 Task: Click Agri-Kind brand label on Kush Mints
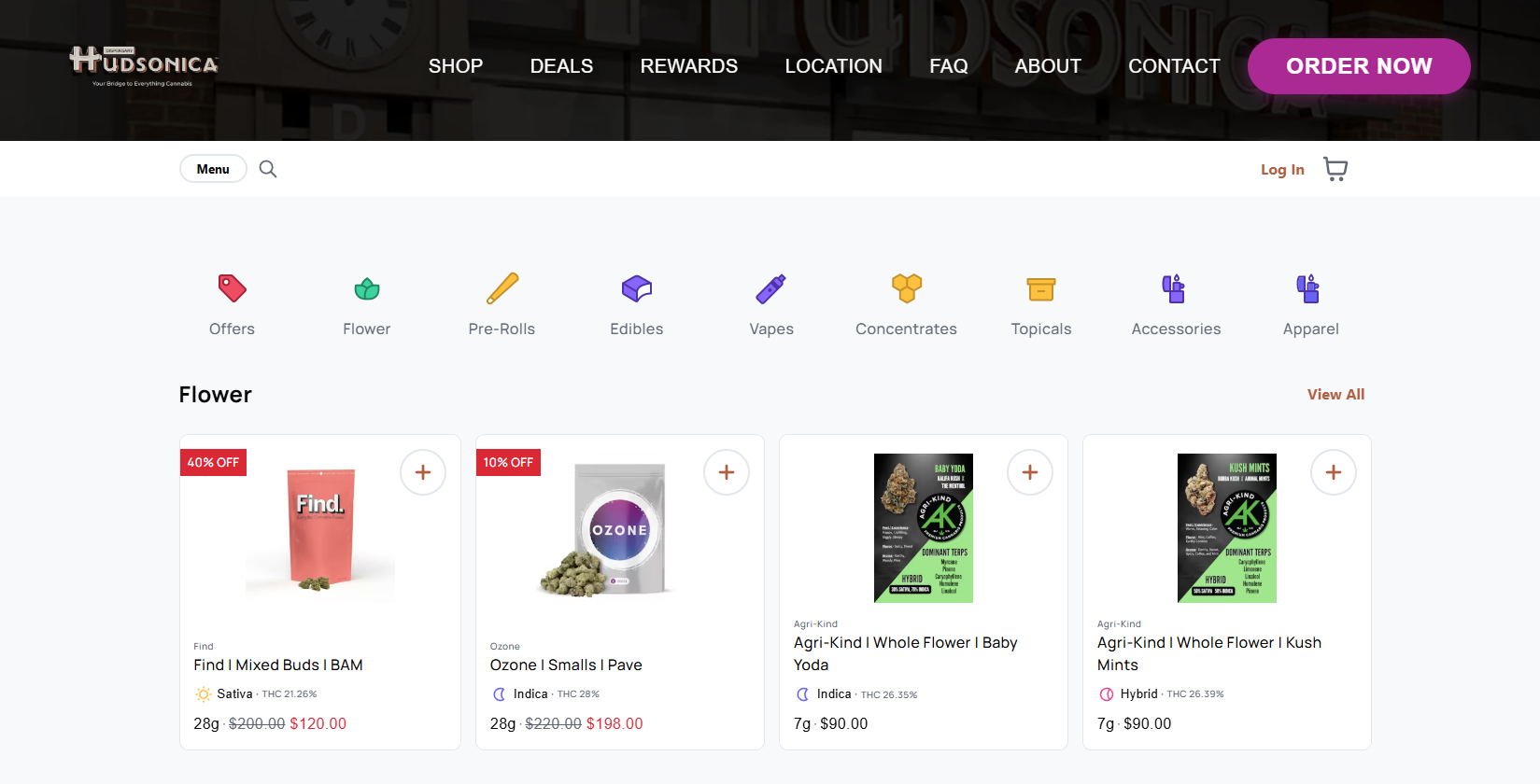click(1119, 624)
